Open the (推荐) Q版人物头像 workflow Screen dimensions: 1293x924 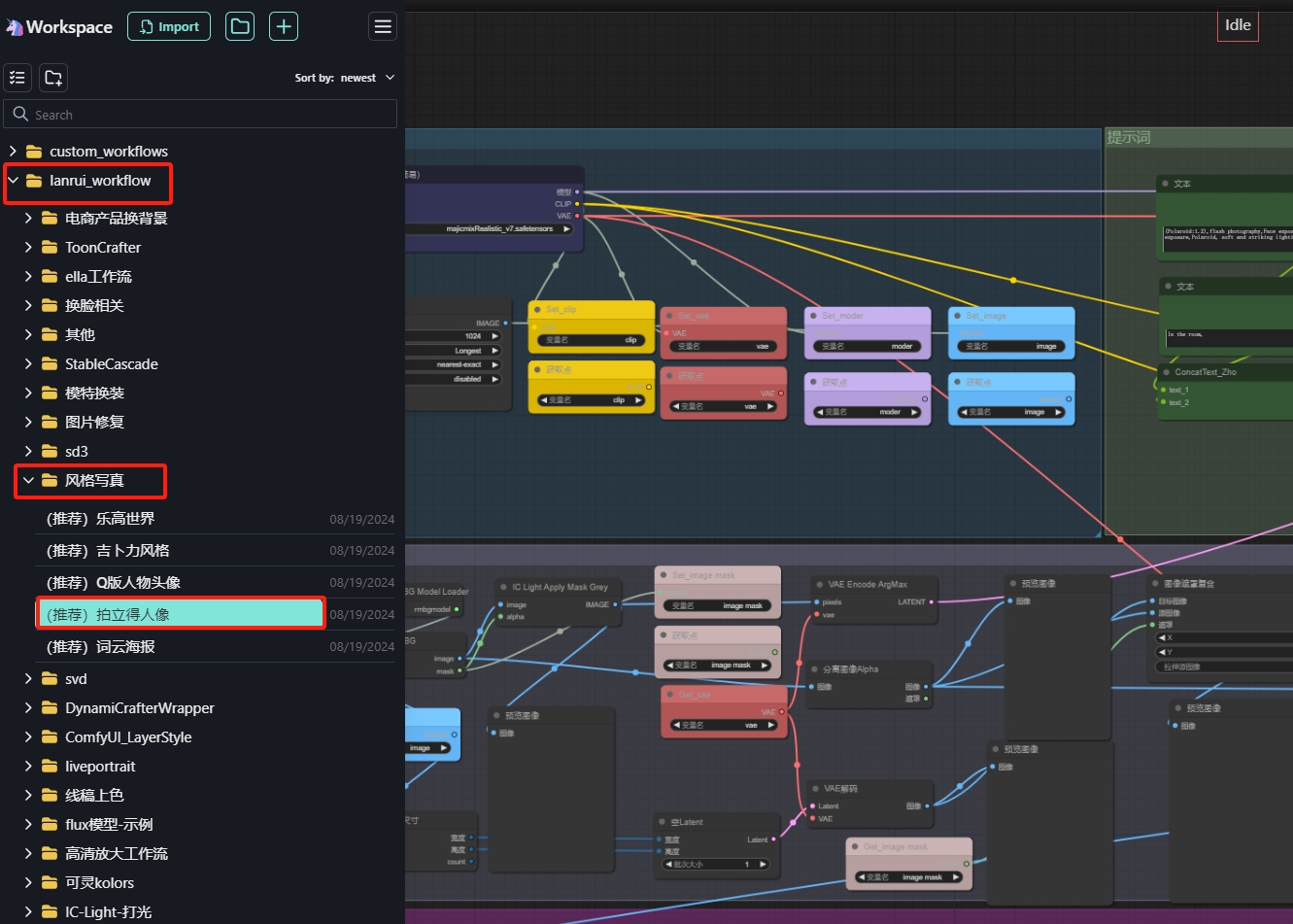tap(216, 583)
